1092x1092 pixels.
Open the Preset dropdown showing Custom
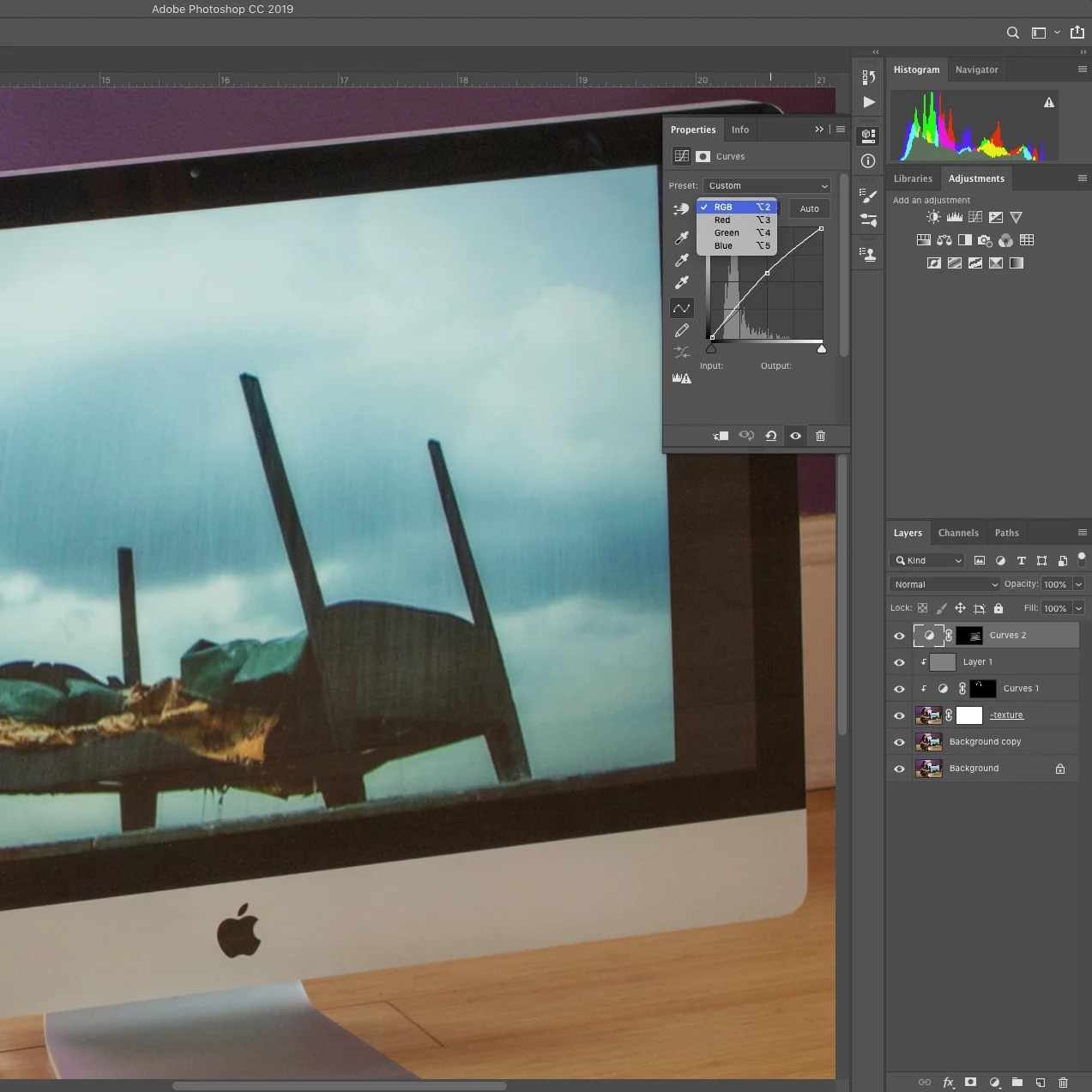point(767,185)
